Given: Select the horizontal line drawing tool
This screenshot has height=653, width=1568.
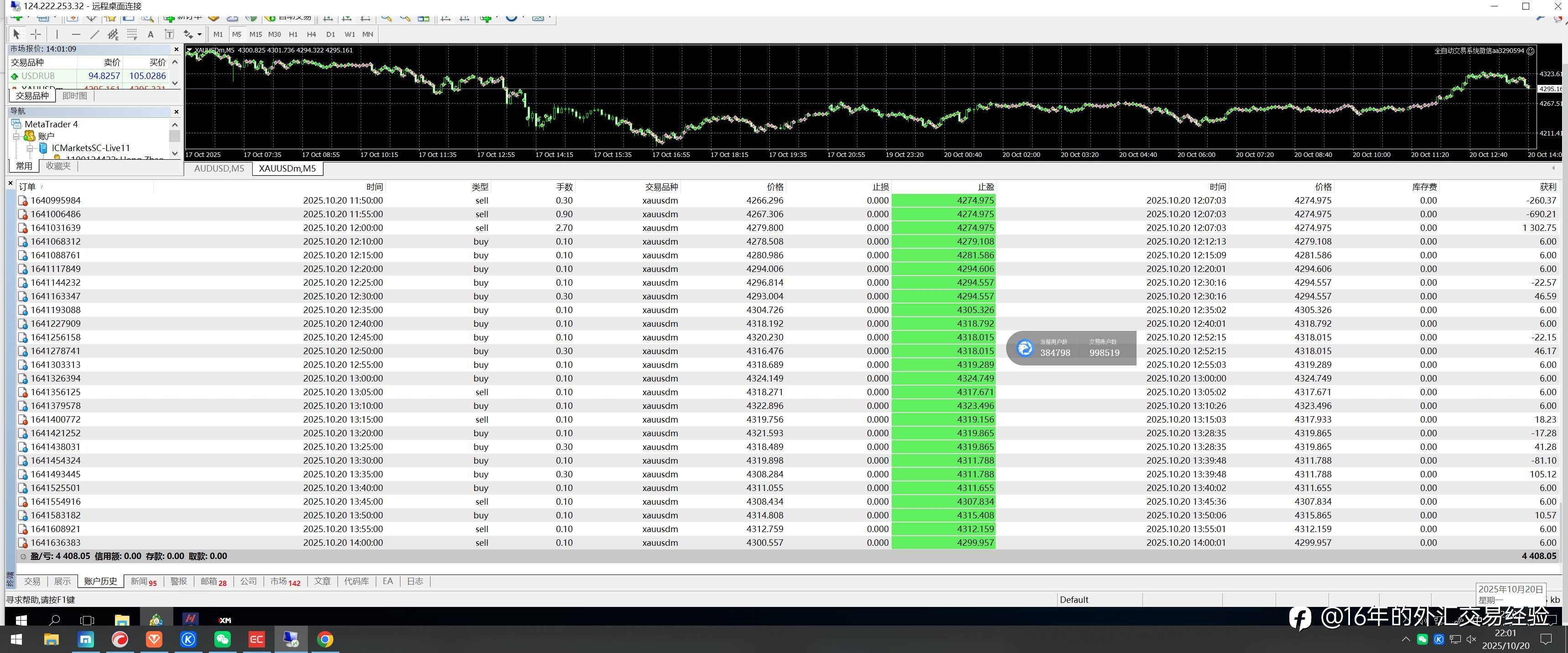Looking at the screenshot, I should point(76,35).
